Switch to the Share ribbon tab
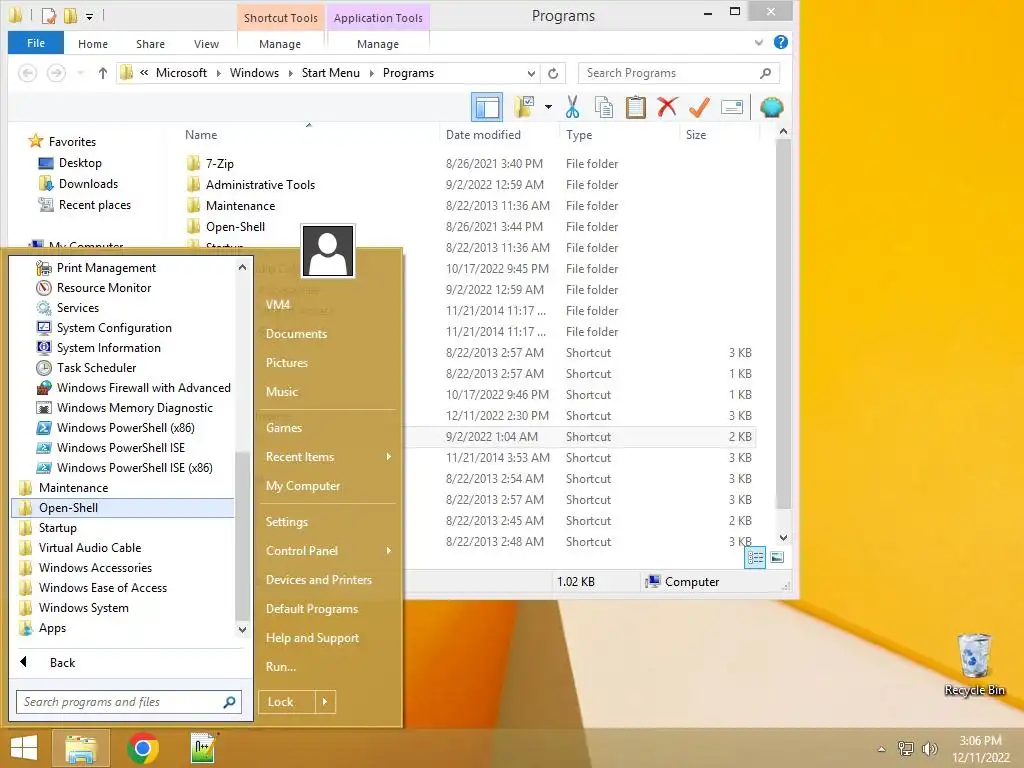 point(150,44)
